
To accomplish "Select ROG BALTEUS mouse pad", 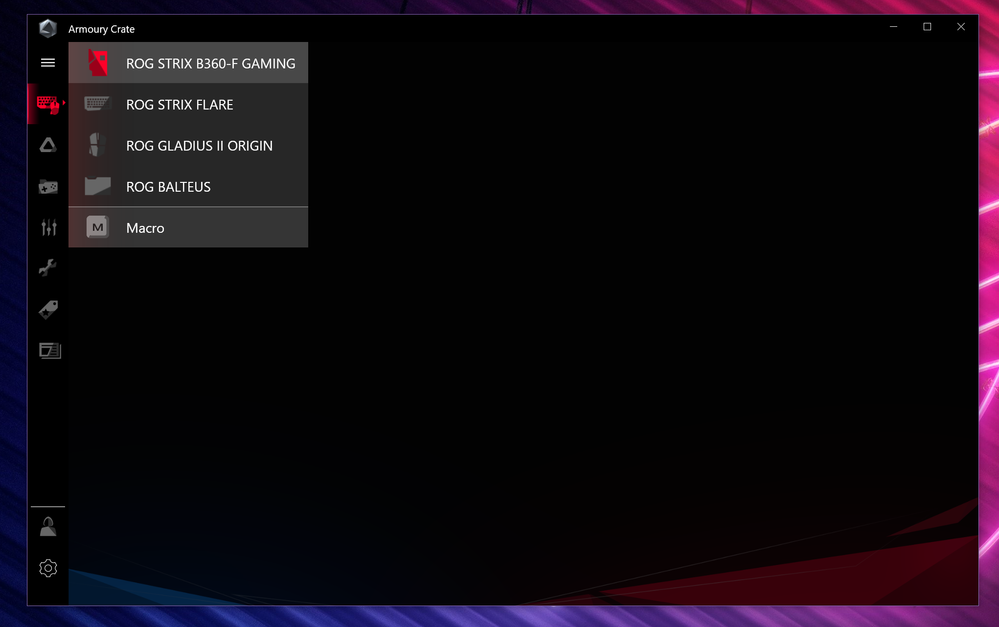I will (188, 186).
